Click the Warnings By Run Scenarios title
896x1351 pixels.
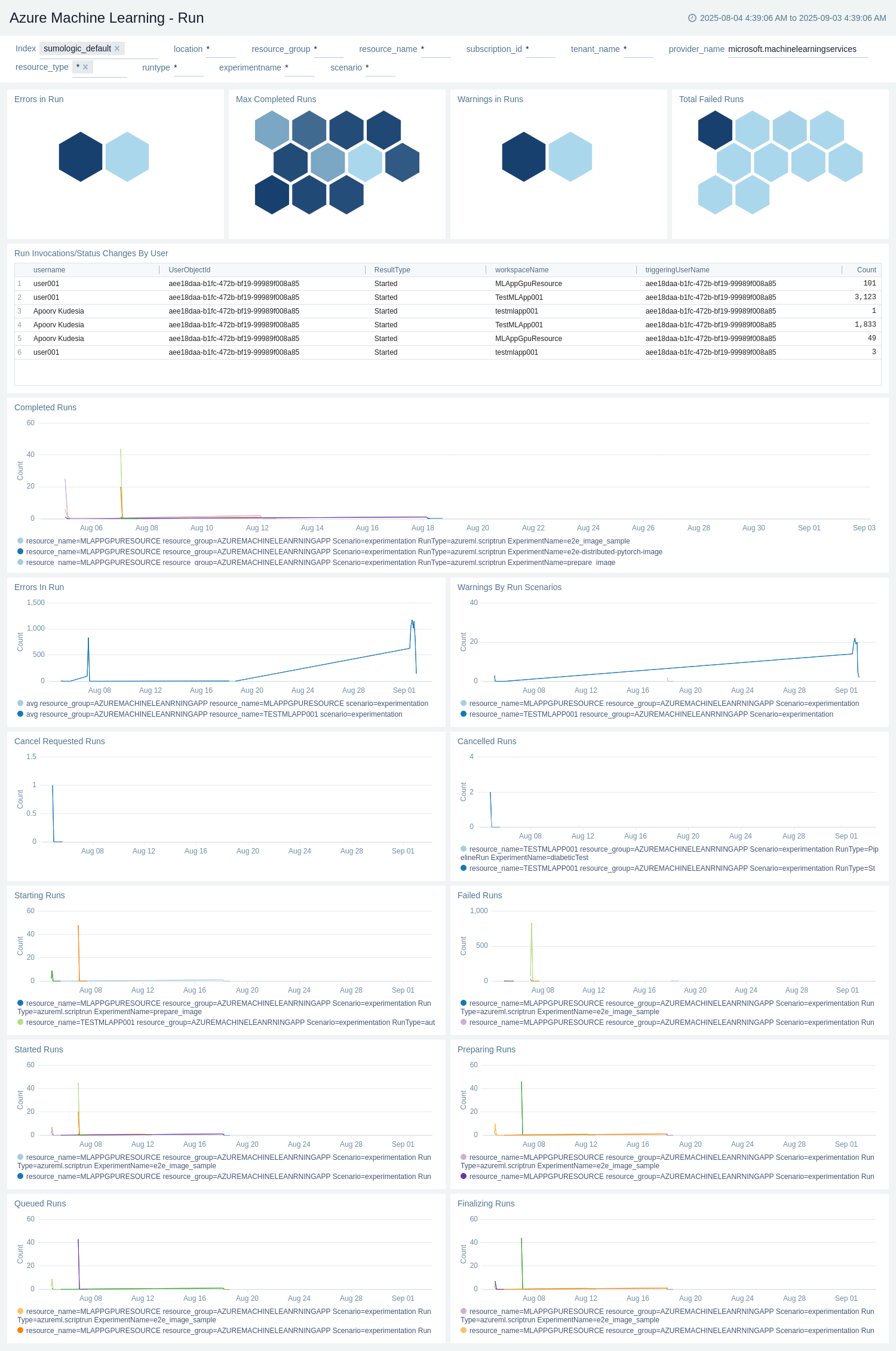[510, 587]
